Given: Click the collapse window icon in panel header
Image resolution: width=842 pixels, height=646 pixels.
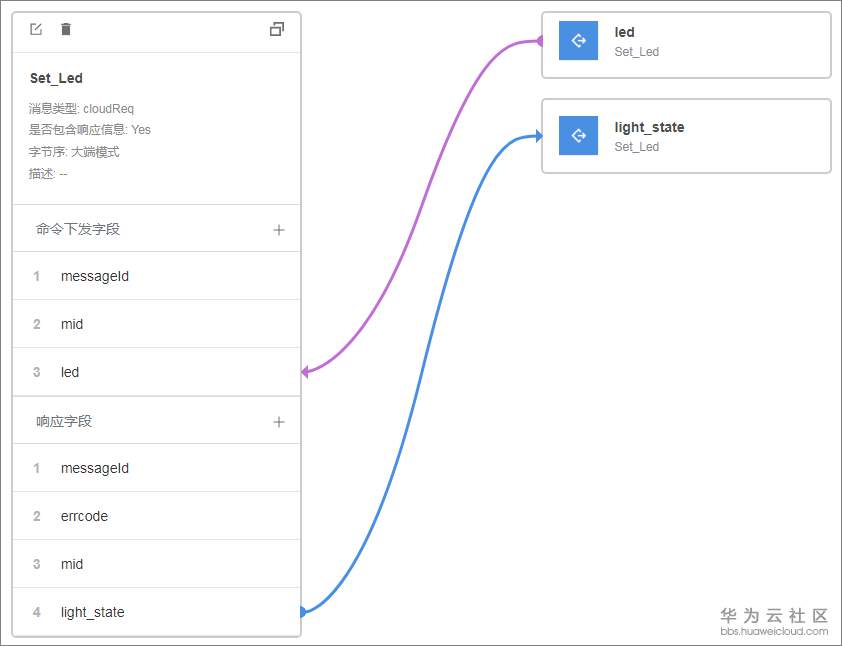Looking at the screenshot, I should [x=277, y=29].
